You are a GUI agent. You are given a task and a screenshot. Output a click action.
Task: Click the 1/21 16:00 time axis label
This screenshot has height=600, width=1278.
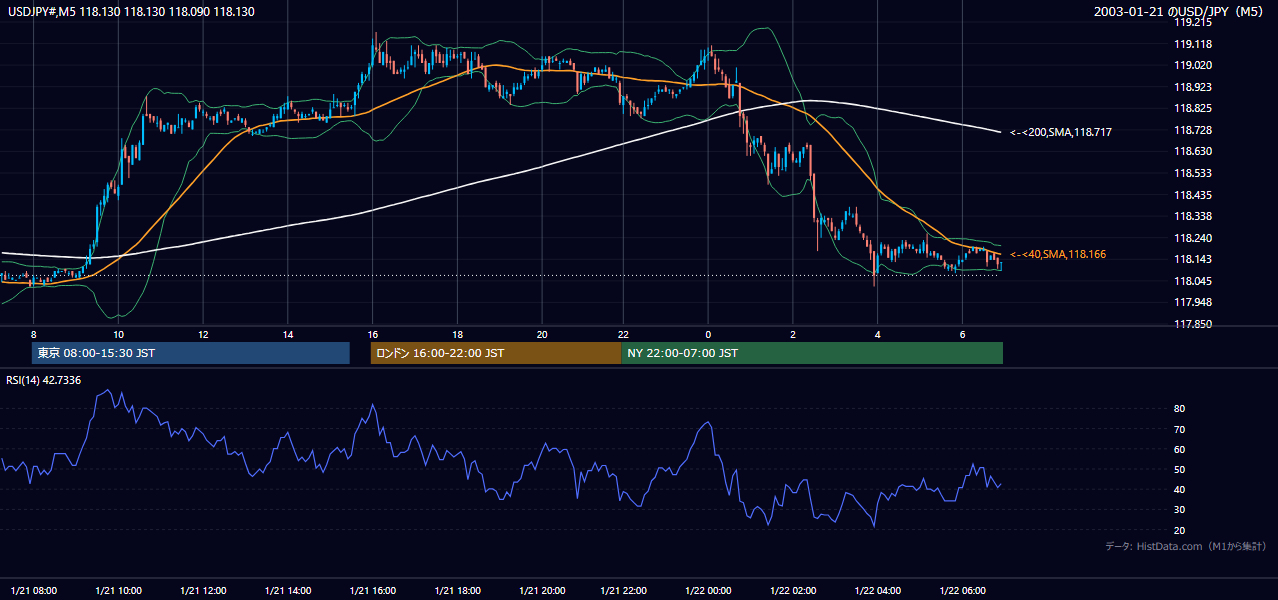pos(372,590)
